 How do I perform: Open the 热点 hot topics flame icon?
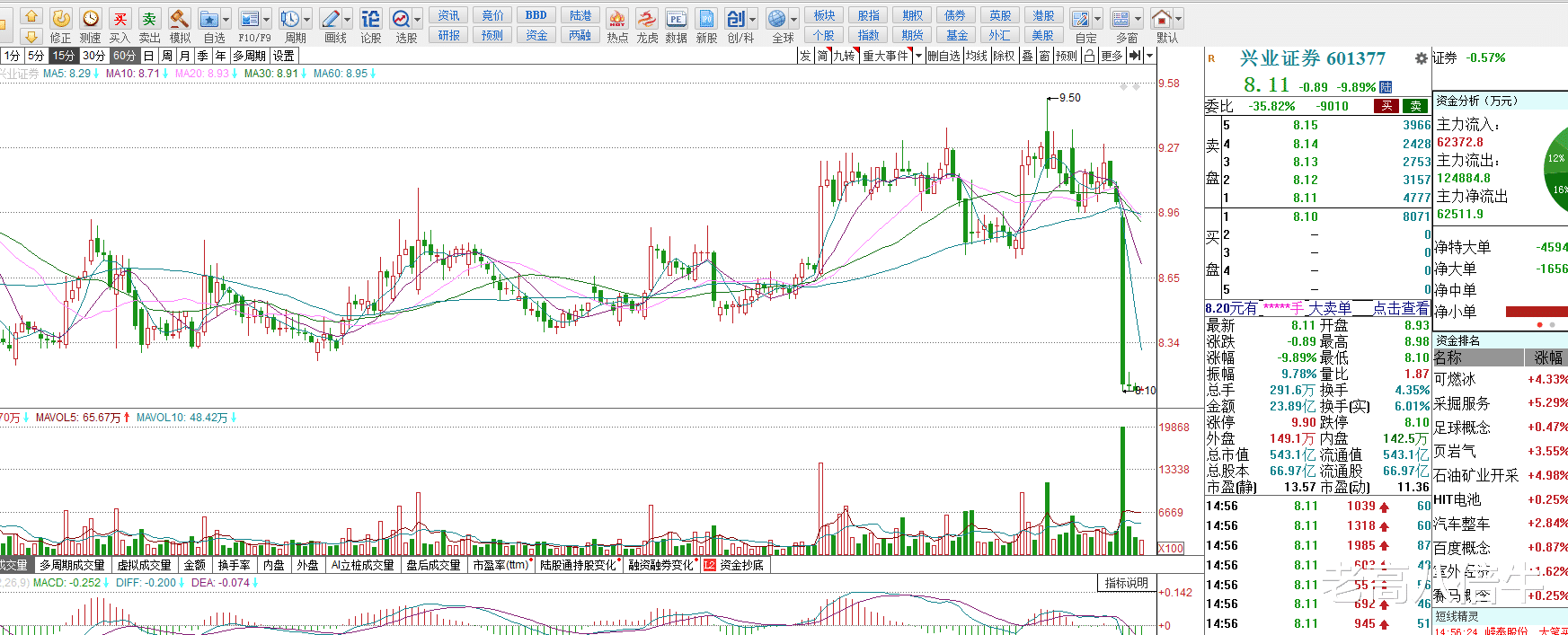[x=617, y=19]
